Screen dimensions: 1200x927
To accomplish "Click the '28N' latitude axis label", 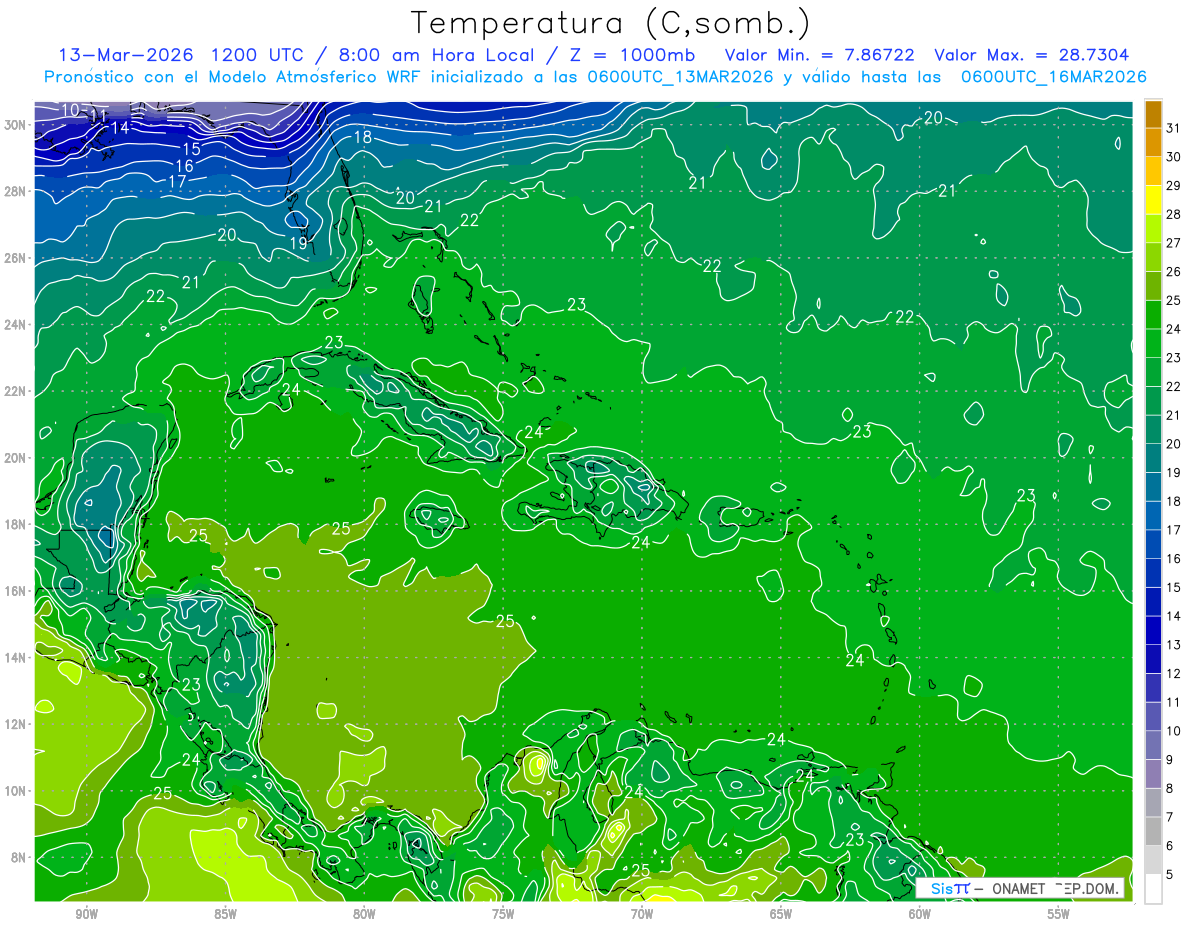I will [16, 191].
